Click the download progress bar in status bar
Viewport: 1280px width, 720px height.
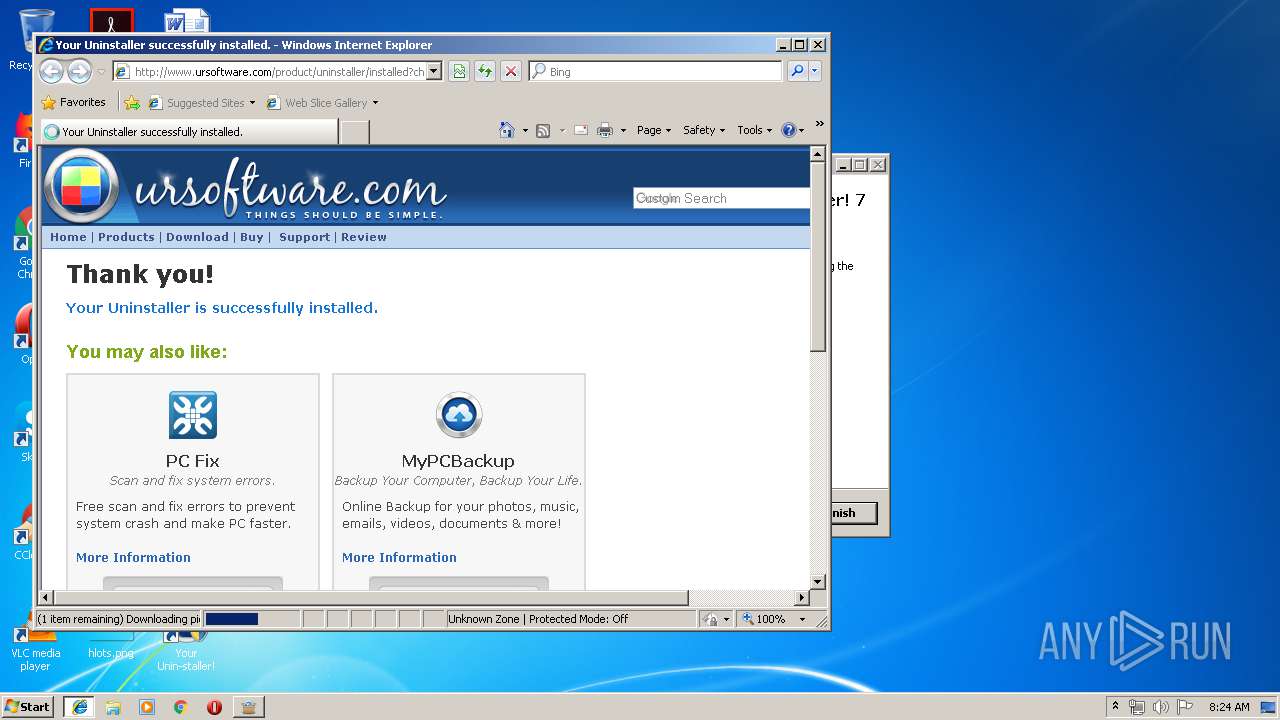pyautogui.click(x=251, y=619)
